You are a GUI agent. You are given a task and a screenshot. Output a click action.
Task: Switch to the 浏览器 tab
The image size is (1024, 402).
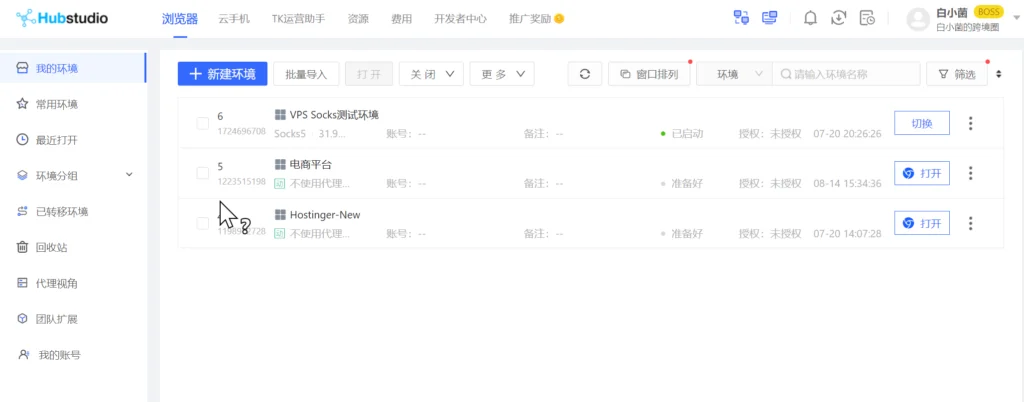pos(180,19)
